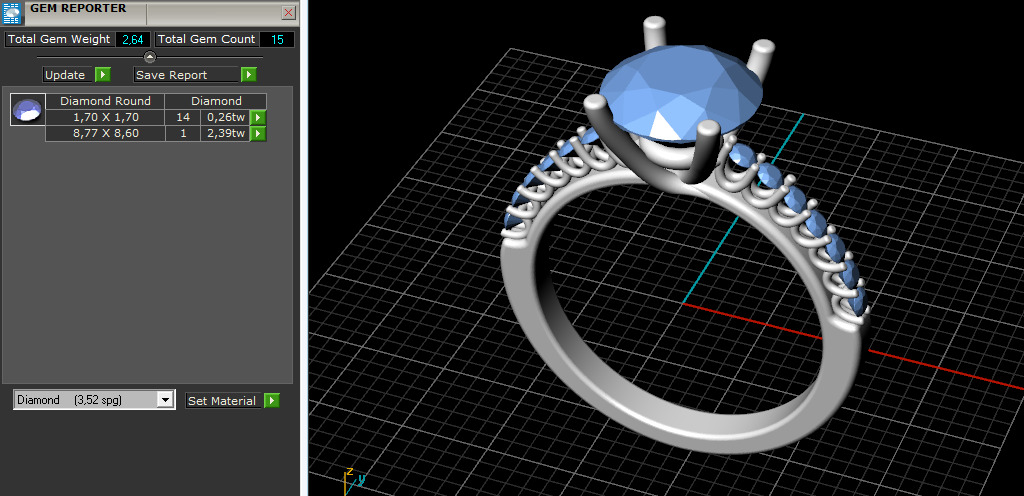Click the Gem Reporter panel icon

12,13
